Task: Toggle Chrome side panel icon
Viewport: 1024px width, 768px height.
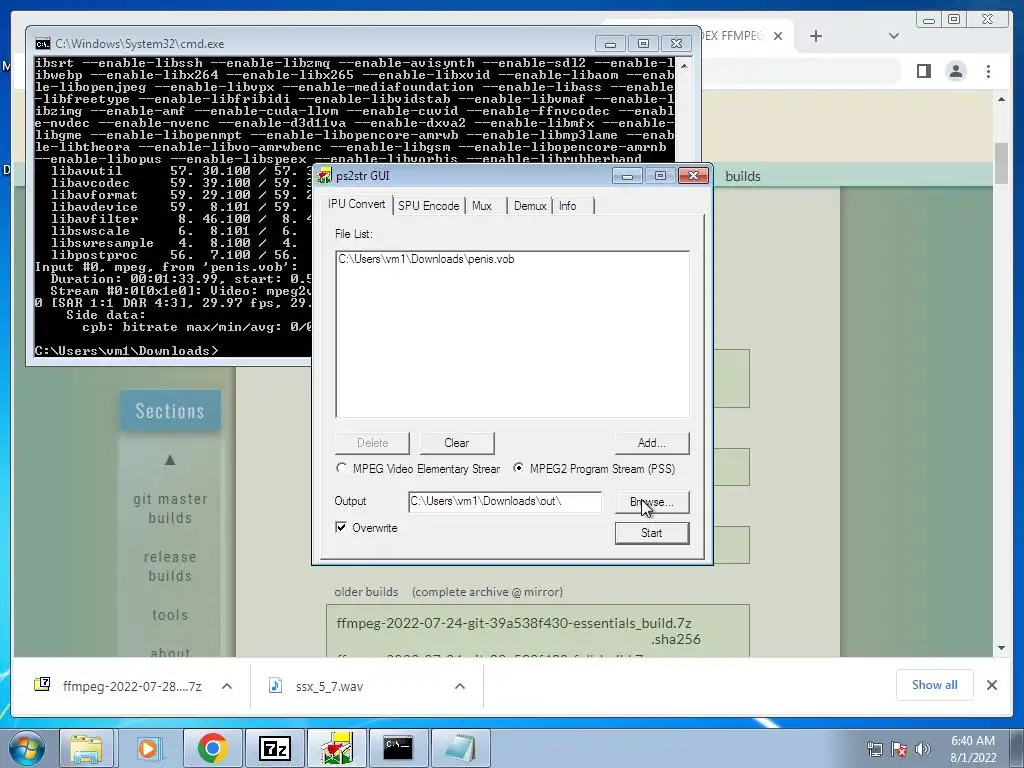Action: (923, 71)
